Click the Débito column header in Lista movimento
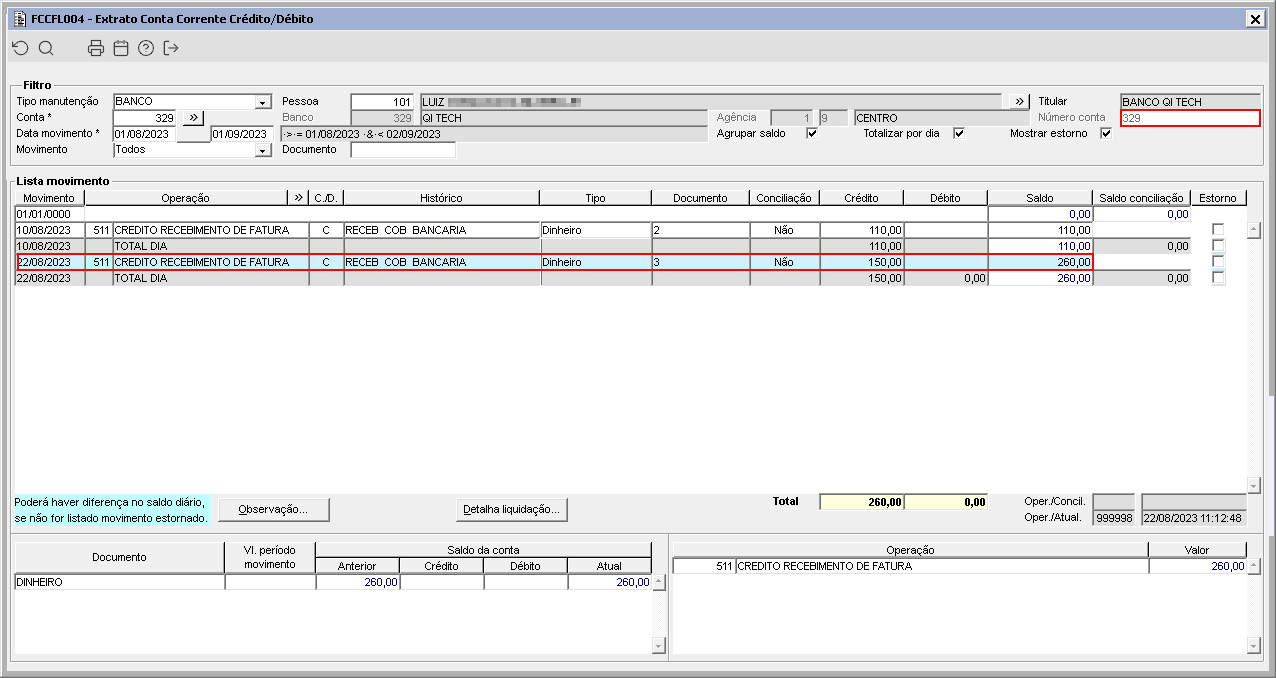 [x=945, y=198]
